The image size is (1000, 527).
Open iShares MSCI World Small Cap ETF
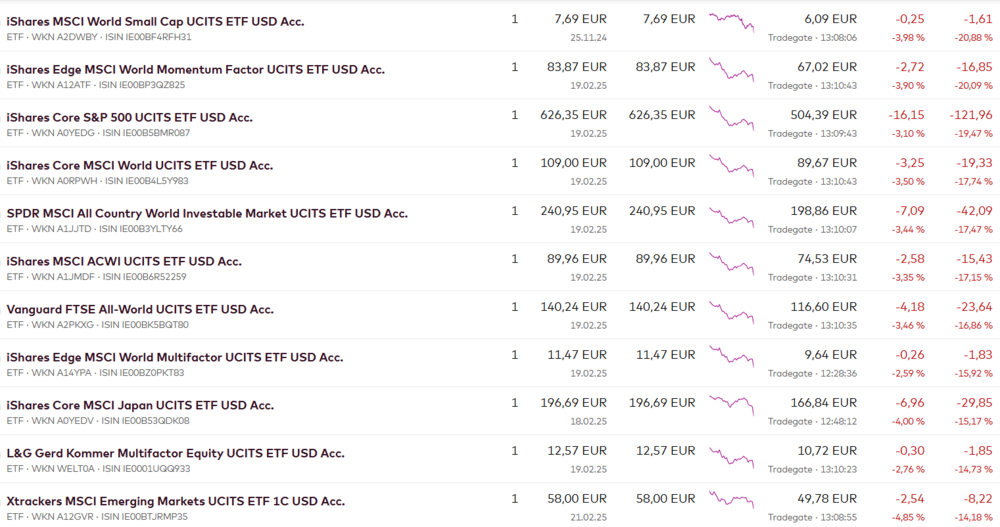coord(155,21)
